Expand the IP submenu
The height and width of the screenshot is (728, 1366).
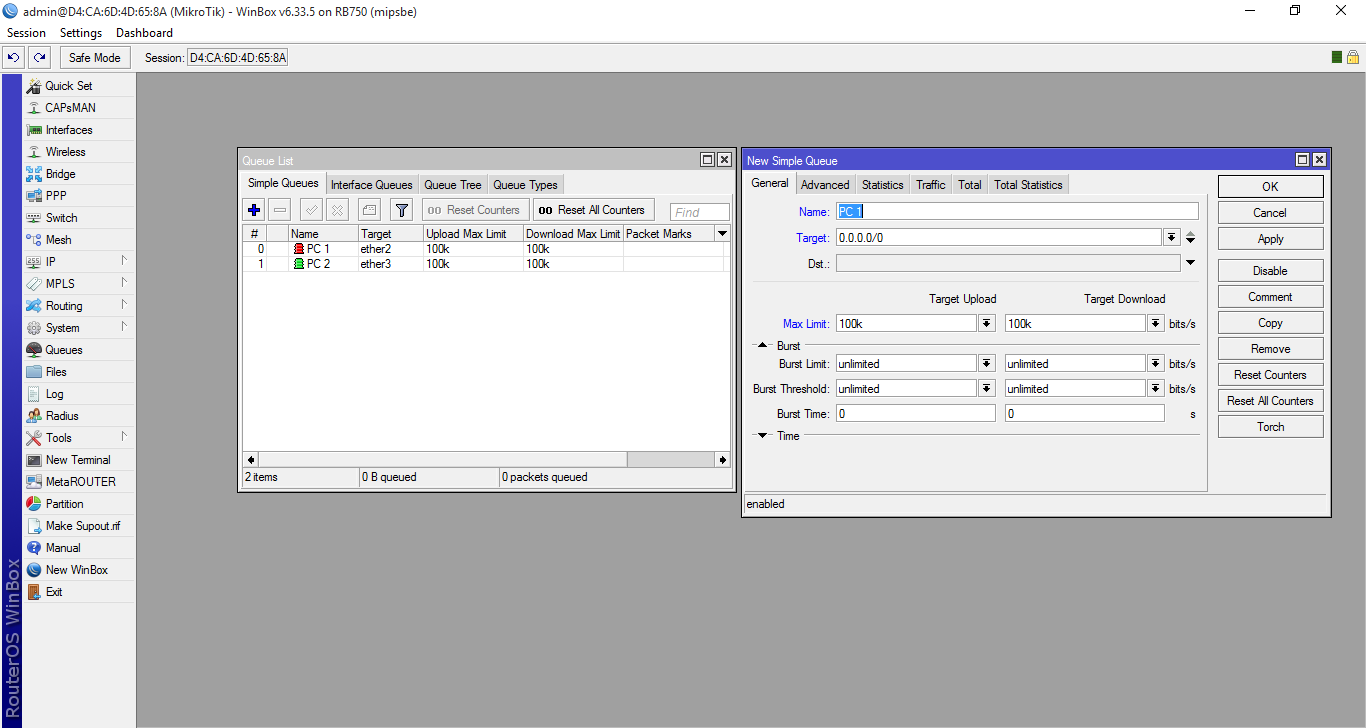[124, 261]
